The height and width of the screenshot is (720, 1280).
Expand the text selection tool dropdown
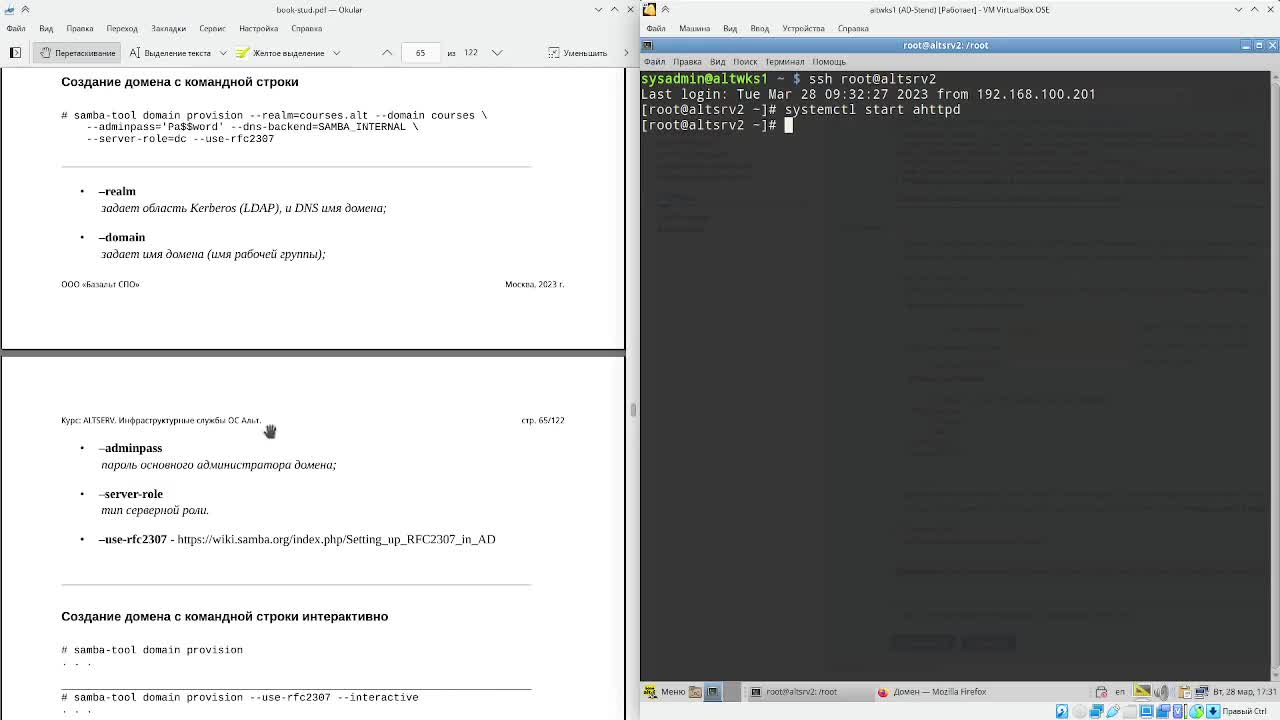[222, 52]
